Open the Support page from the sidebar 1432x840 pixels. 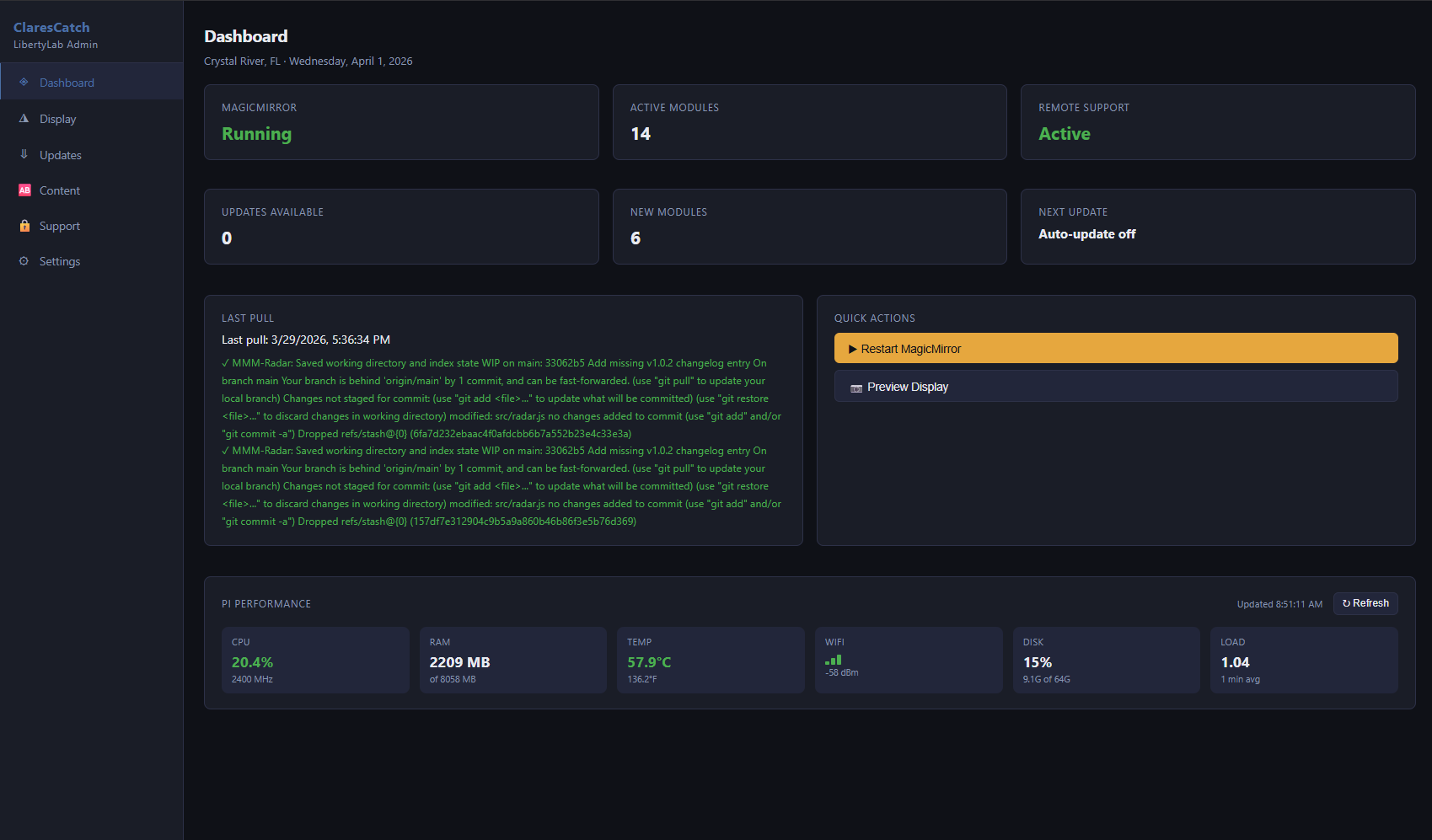pyautogui.click(x=59, y=225)
